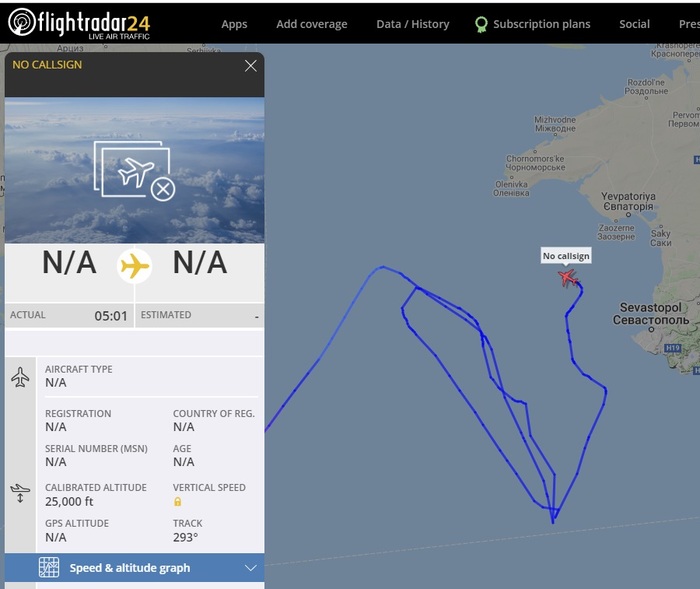
Task: Click the aircraft type plane icon
Action: [20, 377]
